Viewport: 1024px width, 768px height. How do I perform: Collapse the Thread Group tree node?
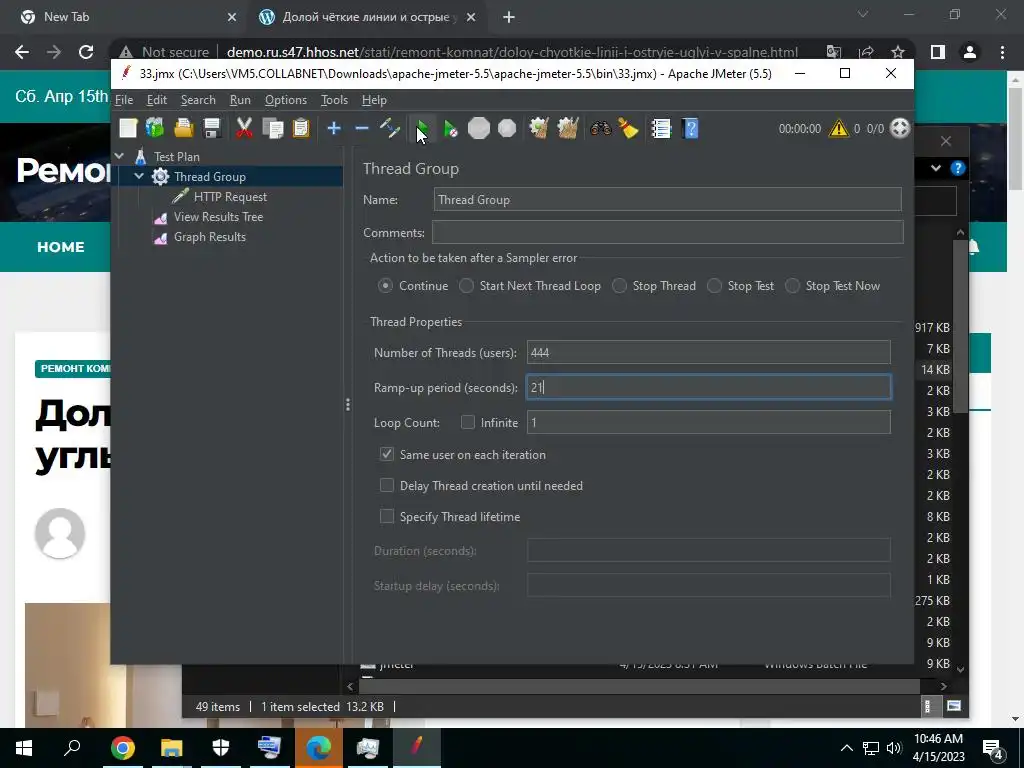tap(139, 176)
